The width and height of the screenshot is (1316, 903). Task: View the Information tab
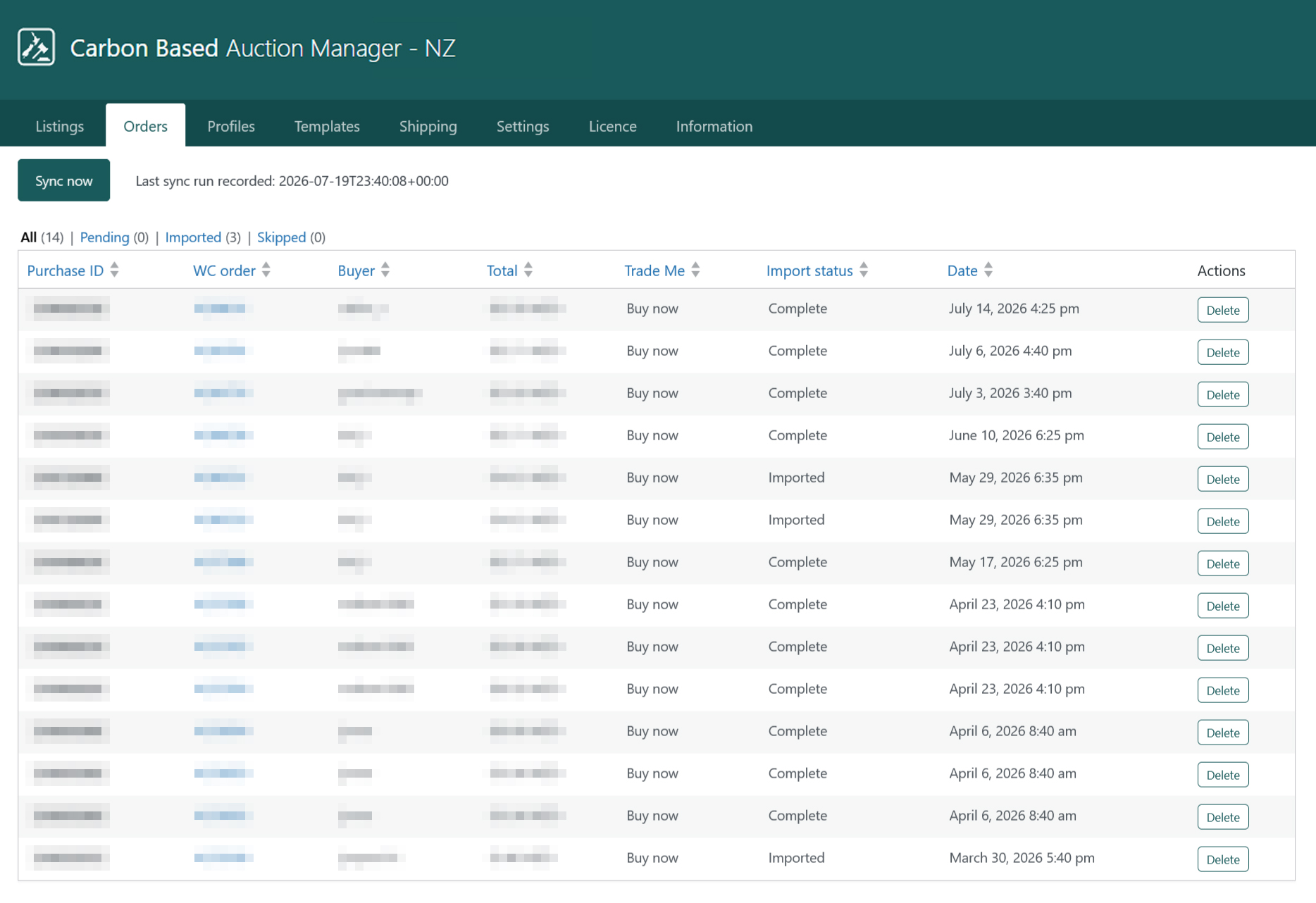pos(714,126)
